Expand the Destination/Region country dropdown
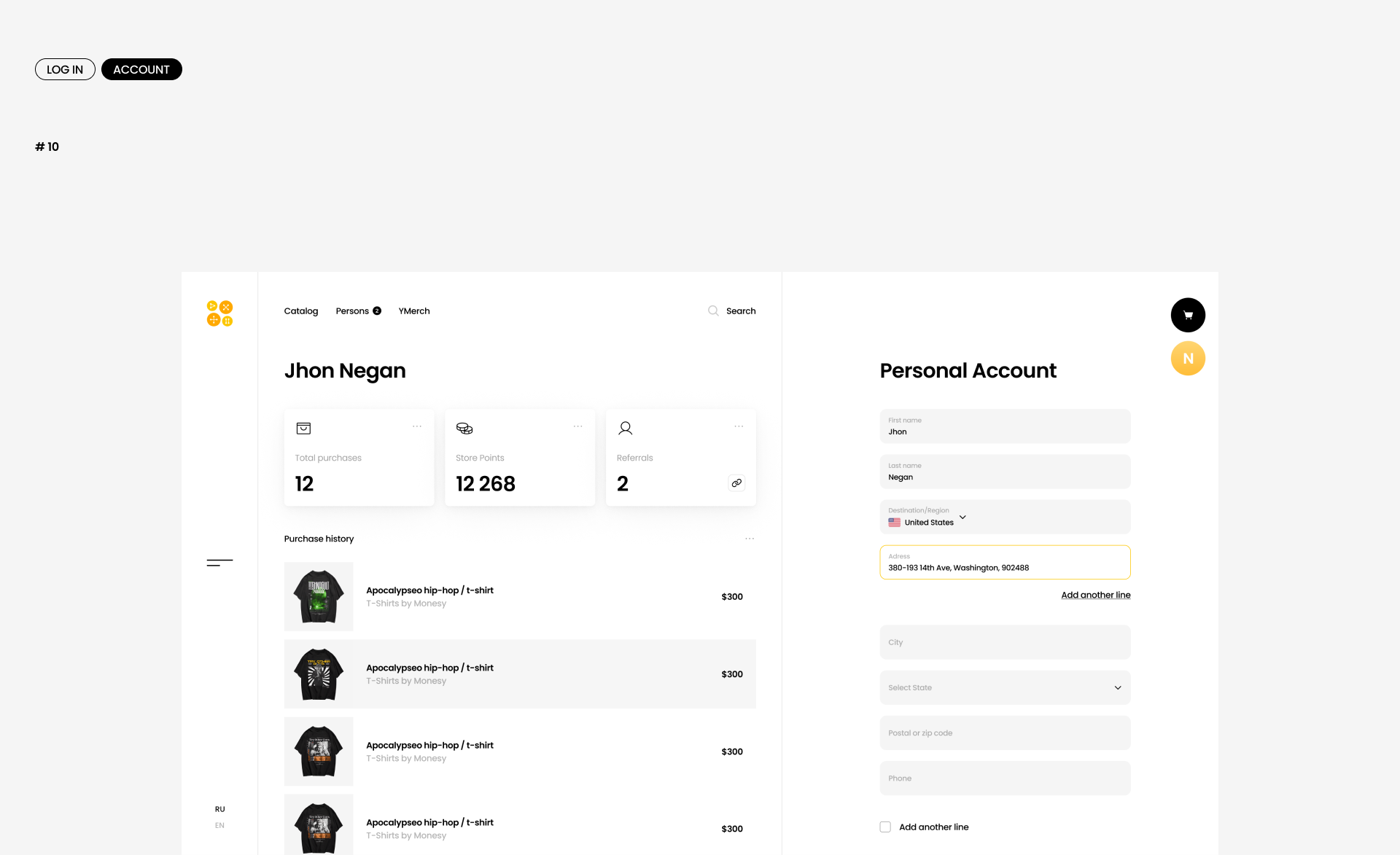1400x855 pixels. [x=962, y=518]
